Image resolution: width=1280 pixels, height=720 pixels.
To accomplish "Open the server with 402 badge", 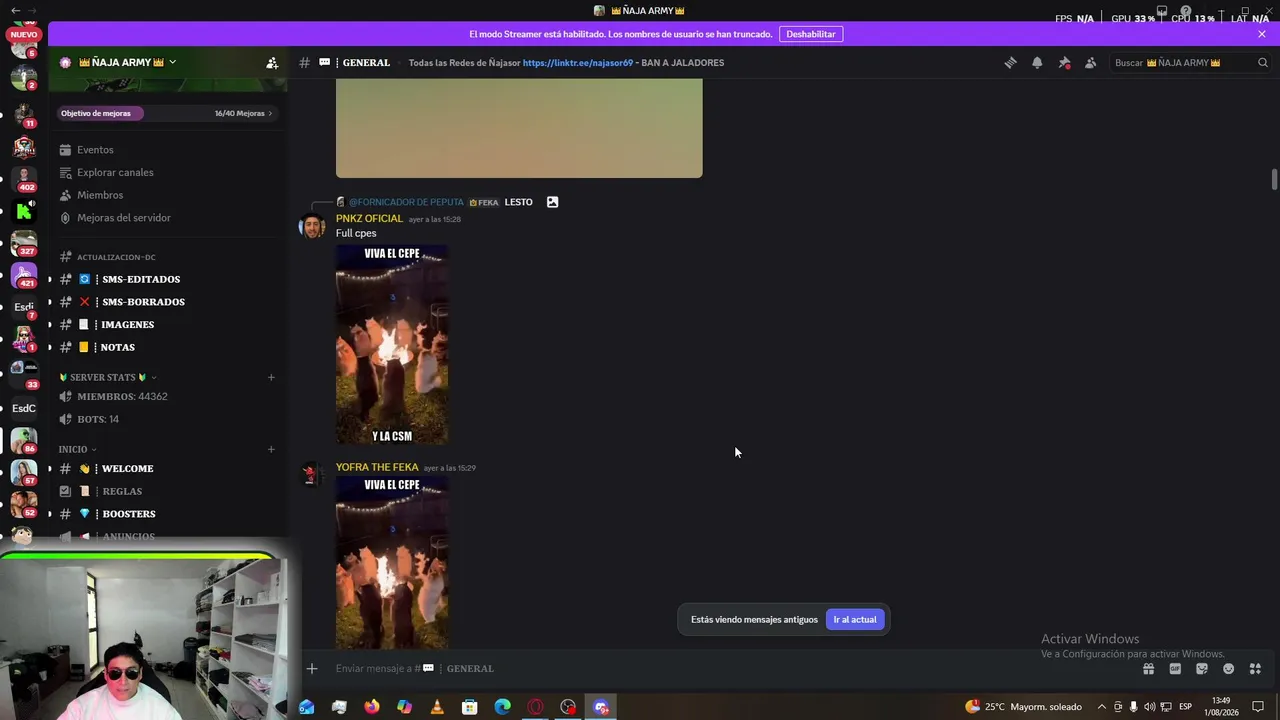I will click(x=24, y=178).
